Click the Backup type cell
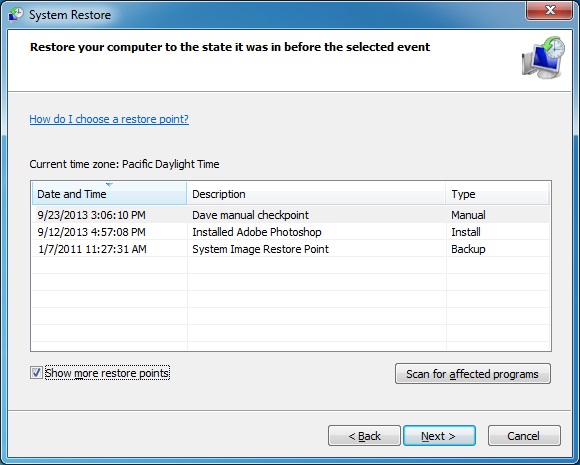 [x=468, y=249]
